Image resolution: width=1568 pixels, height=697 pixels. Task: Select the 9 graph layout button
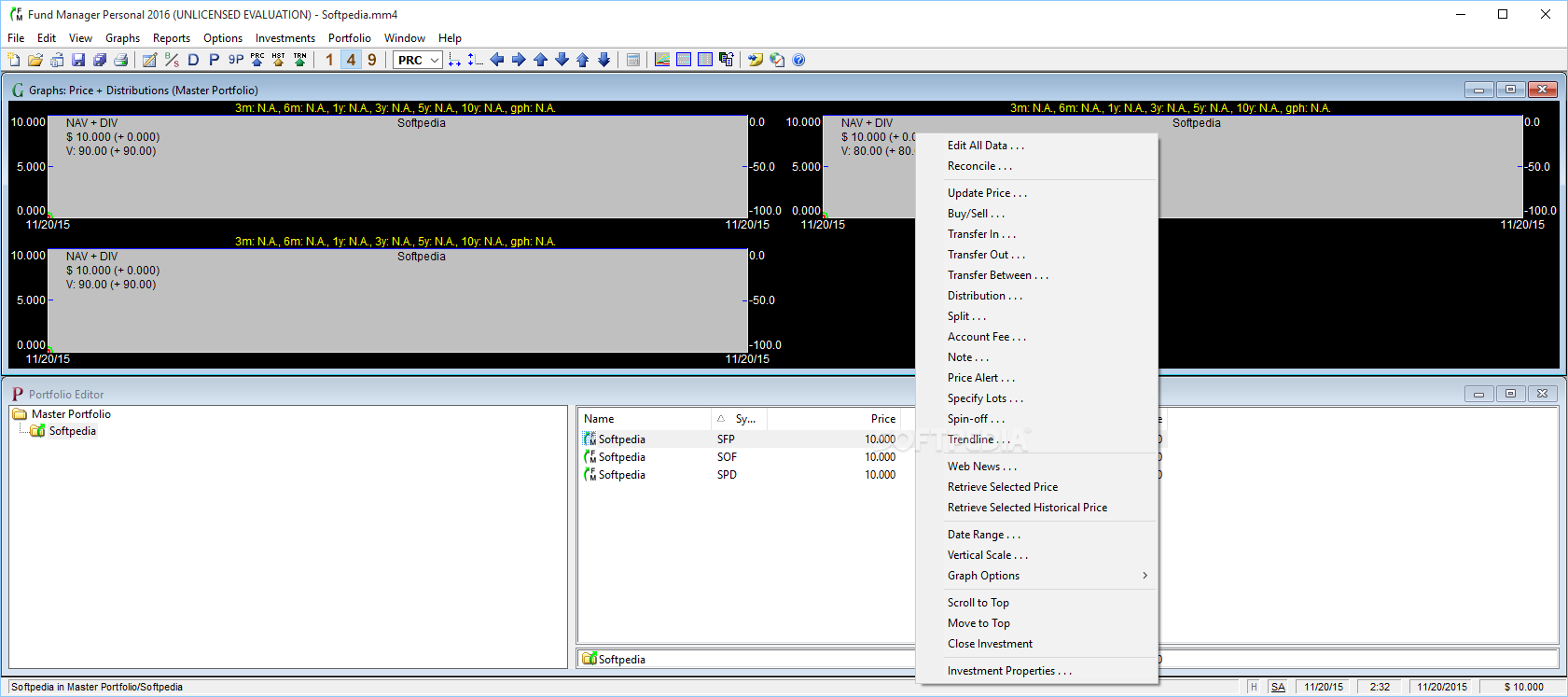372,60
